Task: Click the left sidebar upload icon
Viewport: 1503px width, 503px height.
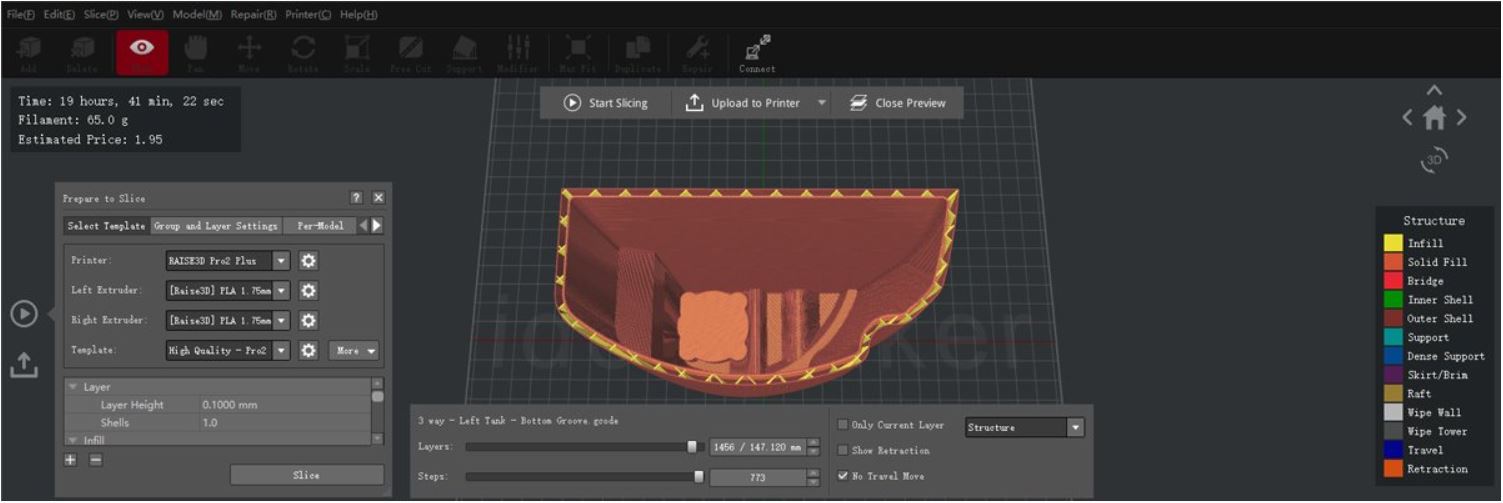Action: pos(24,365)
